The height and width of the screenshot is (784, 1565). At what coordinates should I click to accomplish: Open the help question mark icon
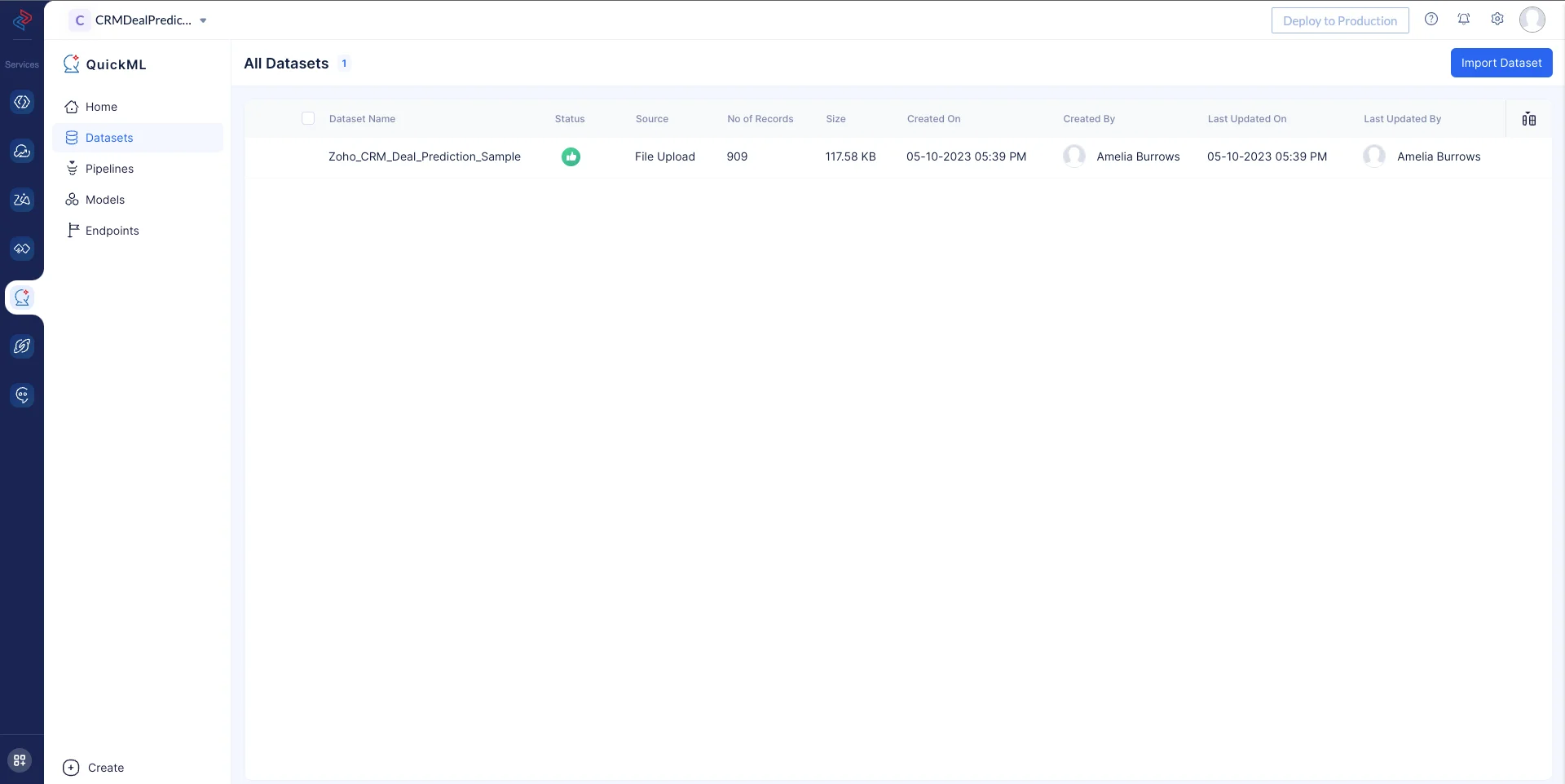click(x=1431, y=20)
